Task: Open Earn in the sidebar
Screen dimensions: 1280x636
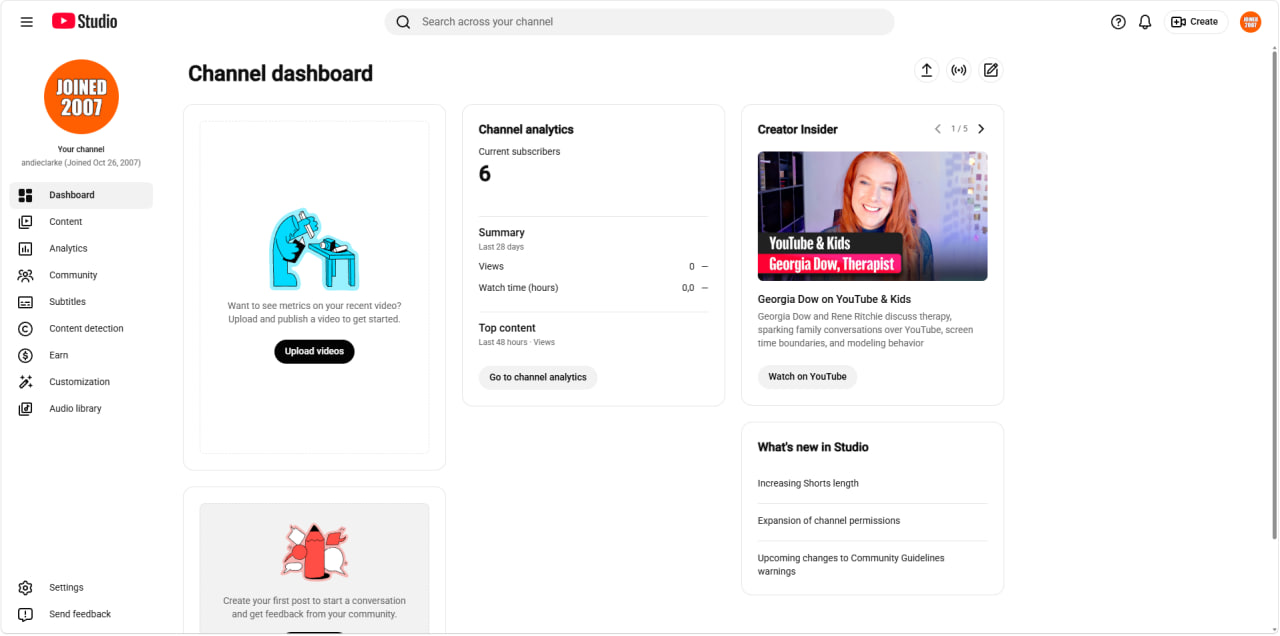Action: 81,355
